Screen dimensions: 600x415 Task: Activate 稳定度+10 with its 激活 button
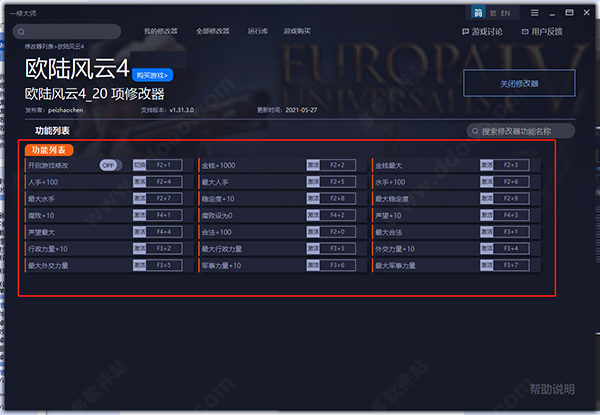tap(313, 199)
